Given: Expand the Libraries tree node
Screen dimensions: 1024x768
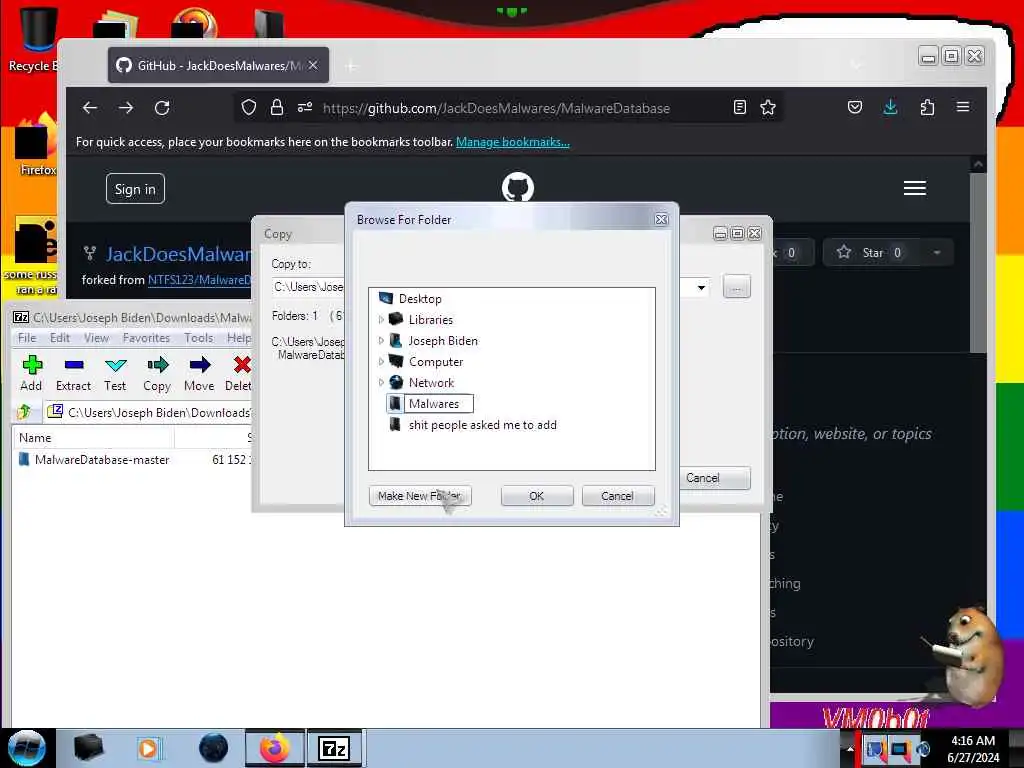Looking at the screenshot, I should click(381, 320).
